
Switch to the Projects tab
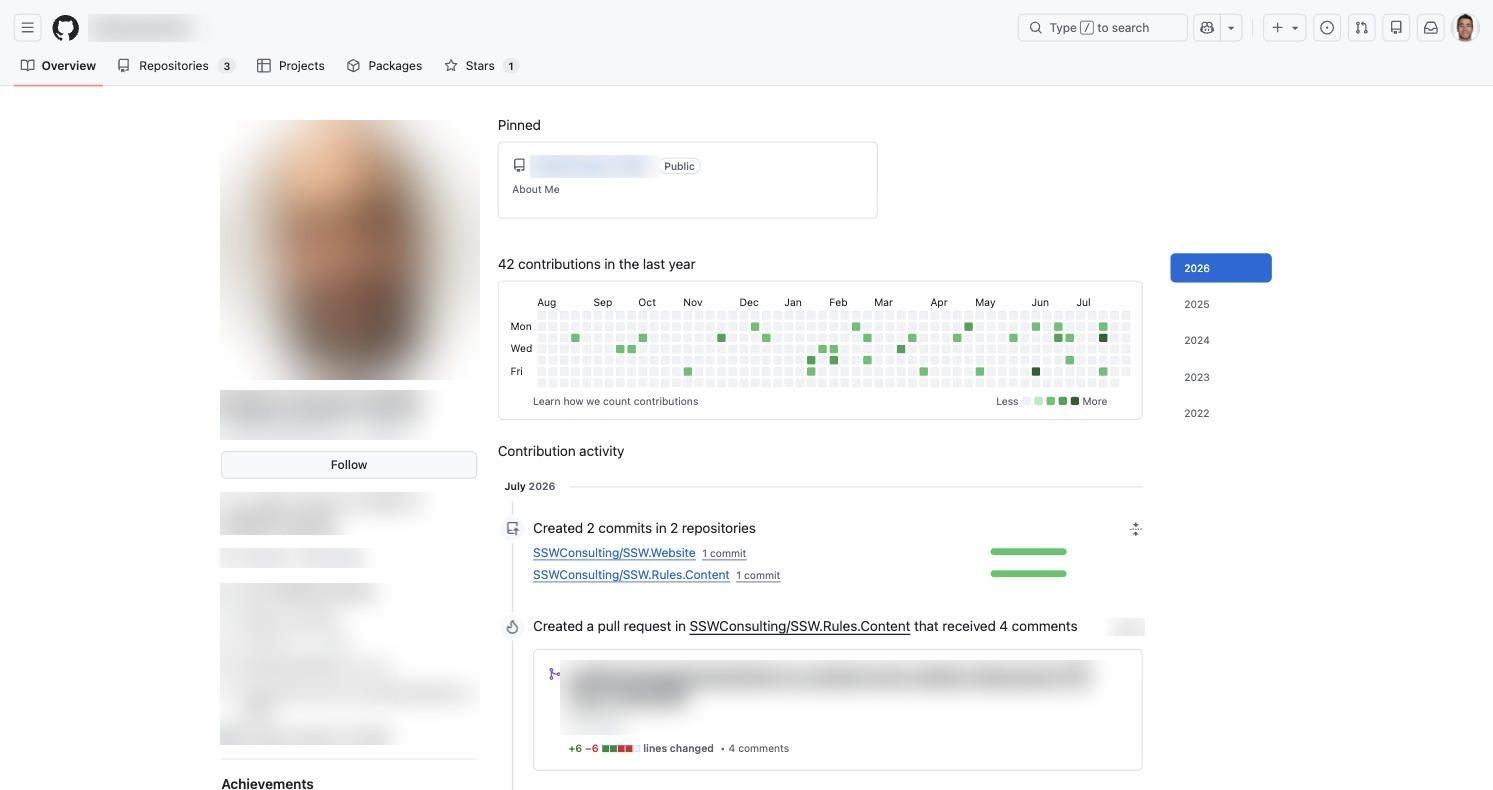291,66
